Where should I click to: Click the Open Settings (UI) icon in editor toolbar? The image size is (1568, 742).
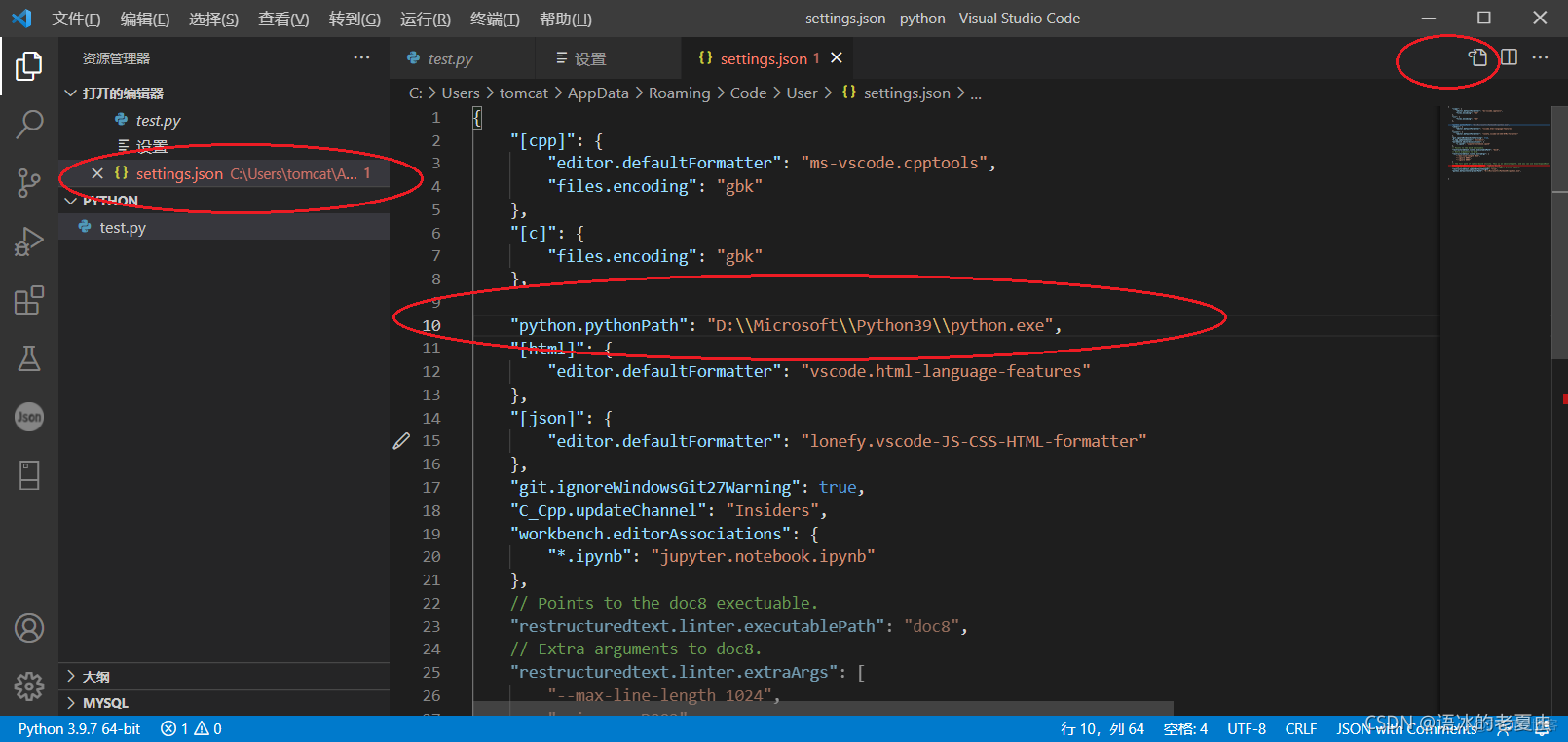point(1477,57)
